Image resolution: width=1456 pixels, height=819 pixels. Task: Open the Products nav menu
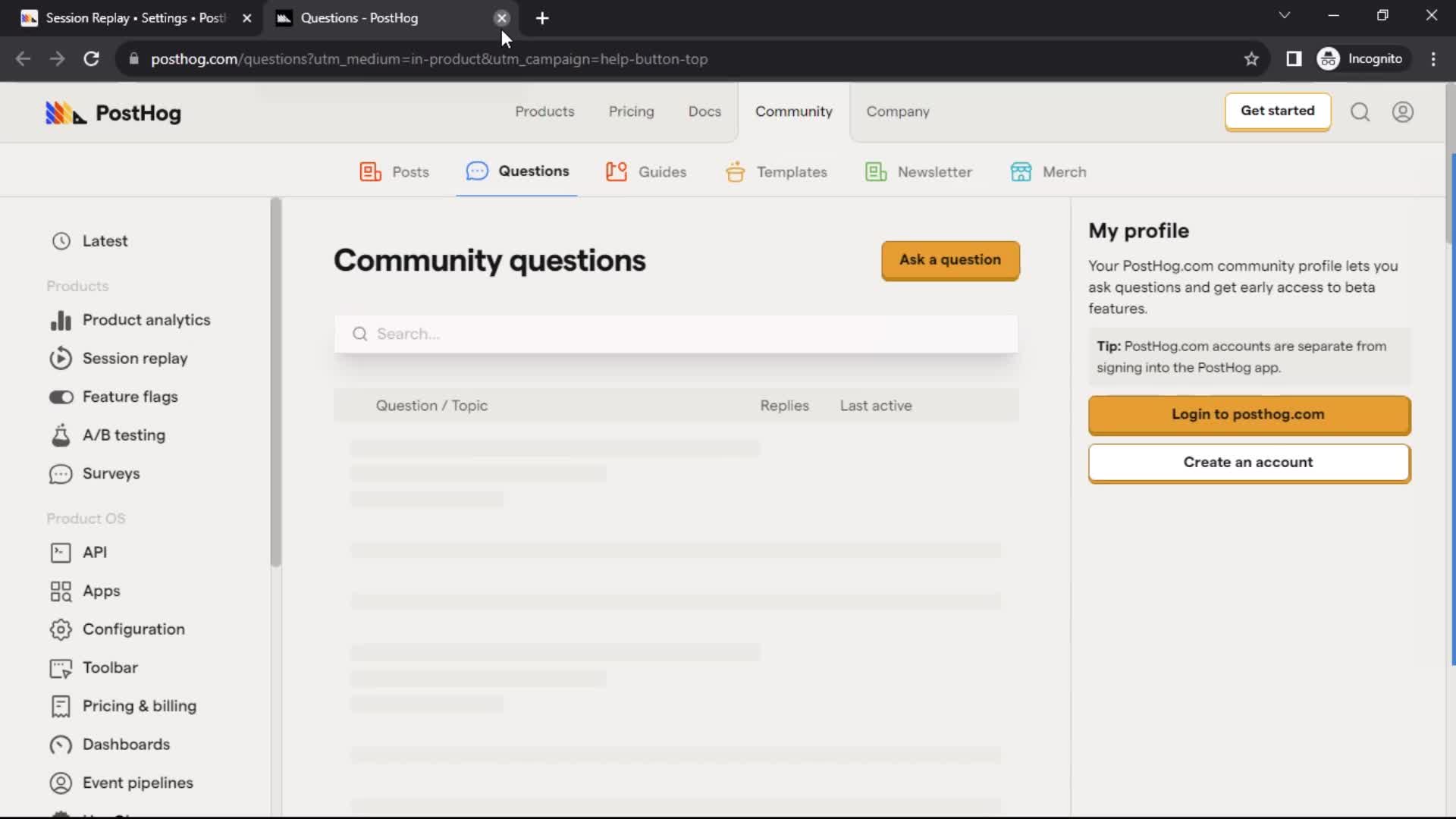(544, 111)
